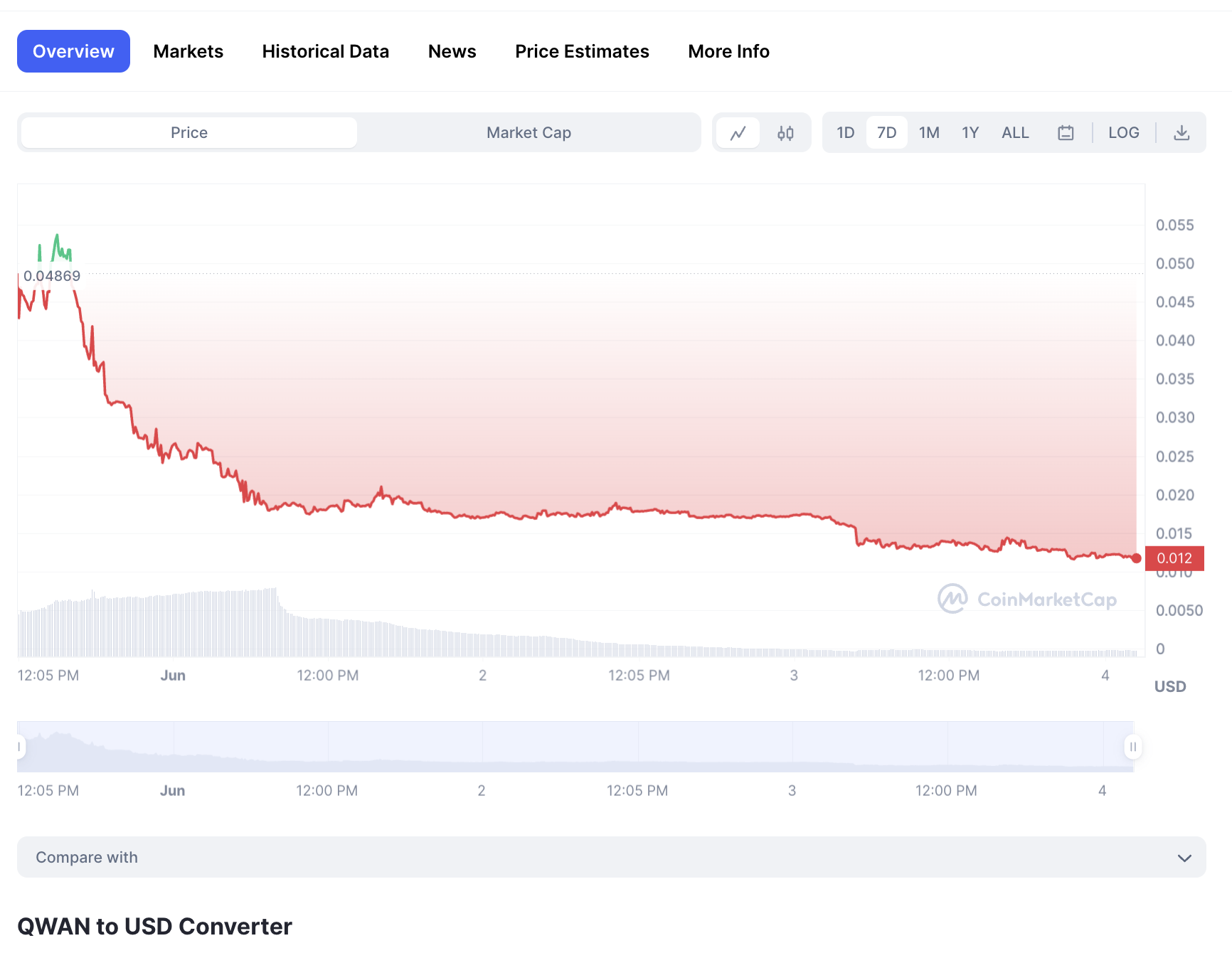Toggle the Price display option
Viewport: 1232px width, 953px height.
188,132
